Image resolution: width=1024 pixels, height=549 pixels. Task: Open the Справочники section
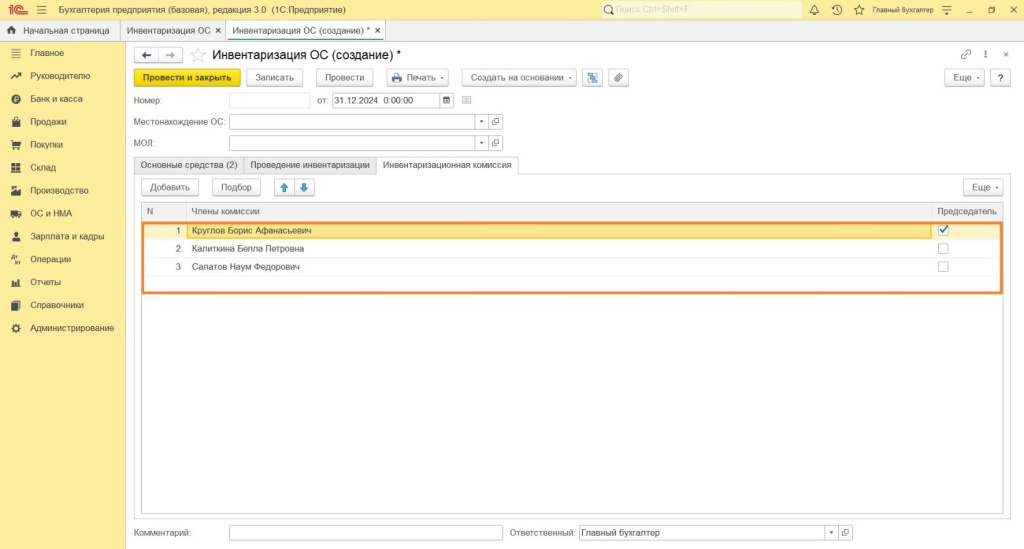coord(57,305)
